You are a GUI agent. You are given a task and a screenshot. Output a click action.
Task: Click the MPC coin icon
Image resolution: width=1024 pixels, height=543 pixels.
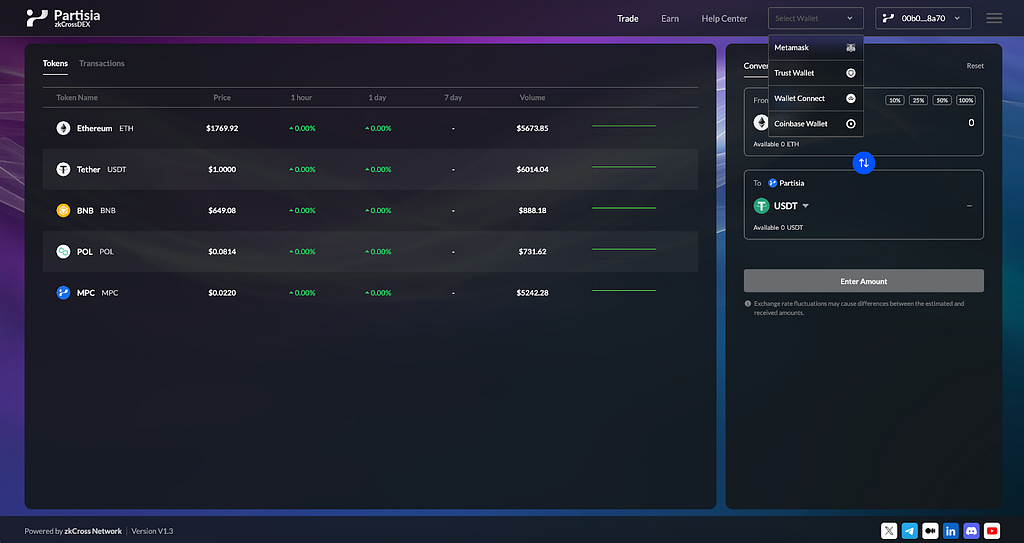coord(63,293)
